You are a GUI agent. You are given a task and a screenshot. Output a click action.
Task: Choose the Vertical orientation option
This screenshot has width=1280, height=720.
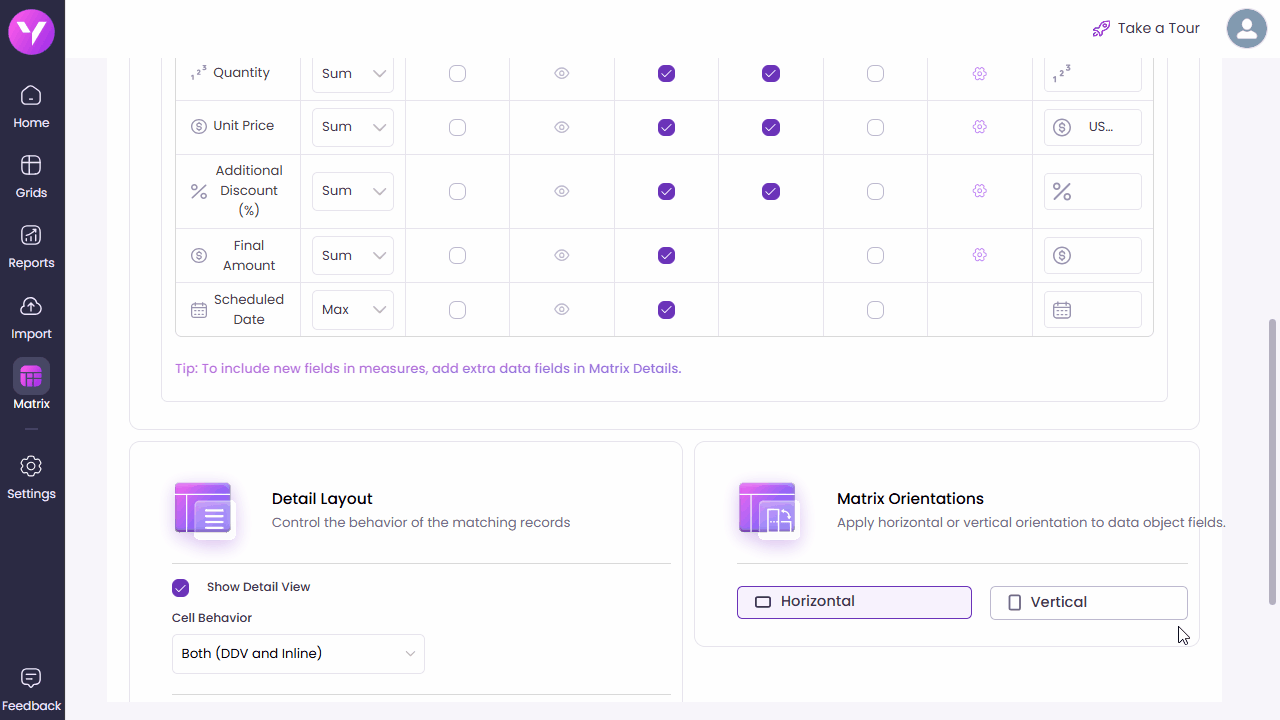[1088, 603]
